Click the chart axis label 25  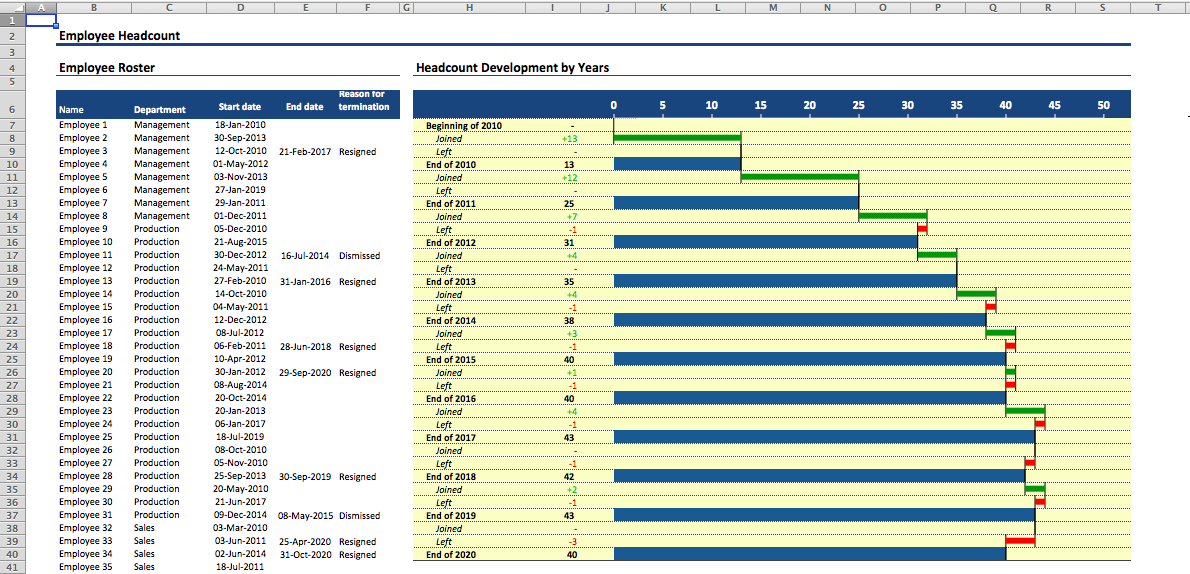click(x=858, y=105)
